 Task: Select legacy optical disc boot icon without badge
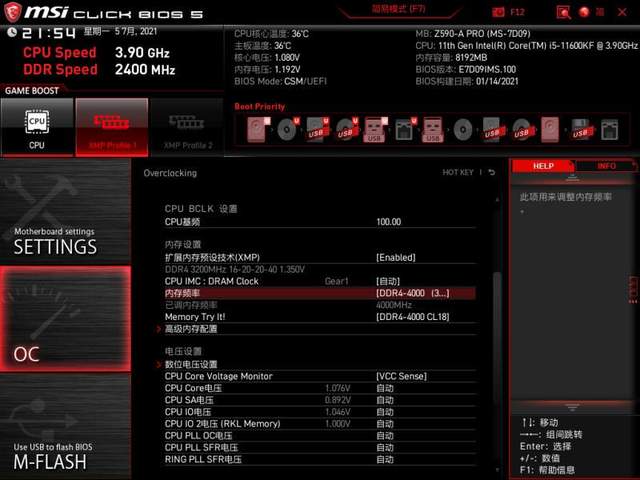[x=462, y=130]
